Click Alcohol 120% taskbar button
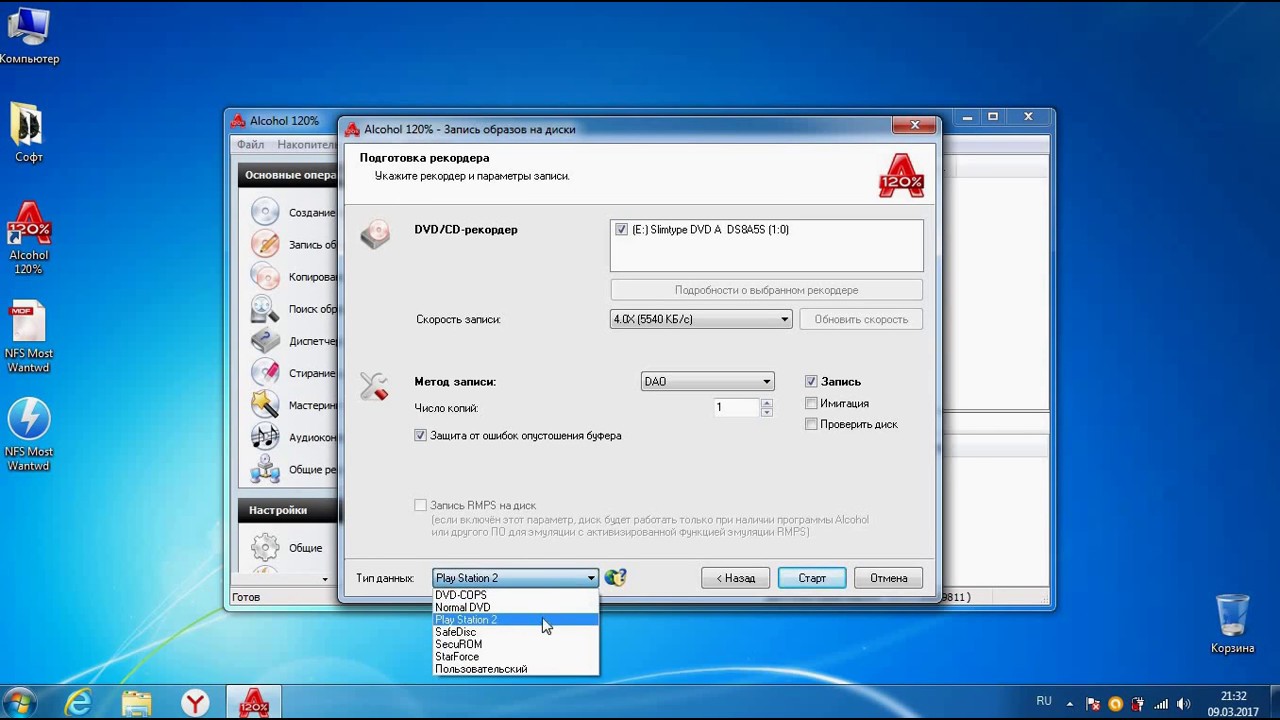Viewport: 1280px width, 720px height. (x=253, y=703)
